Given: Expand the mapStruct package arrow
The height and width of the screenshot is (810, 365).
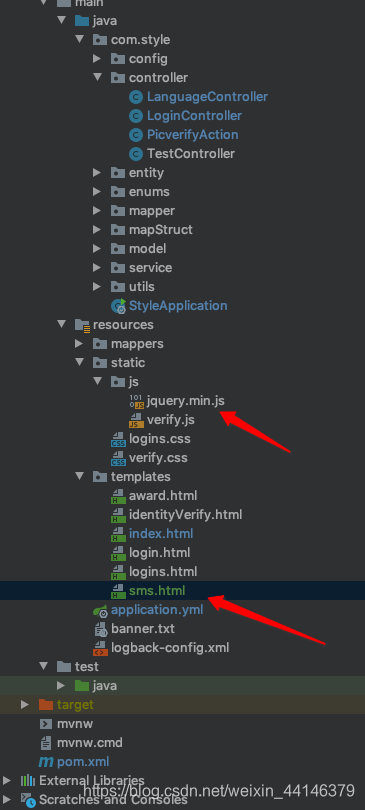Looking at the screenshot, I should coord(97,229).
